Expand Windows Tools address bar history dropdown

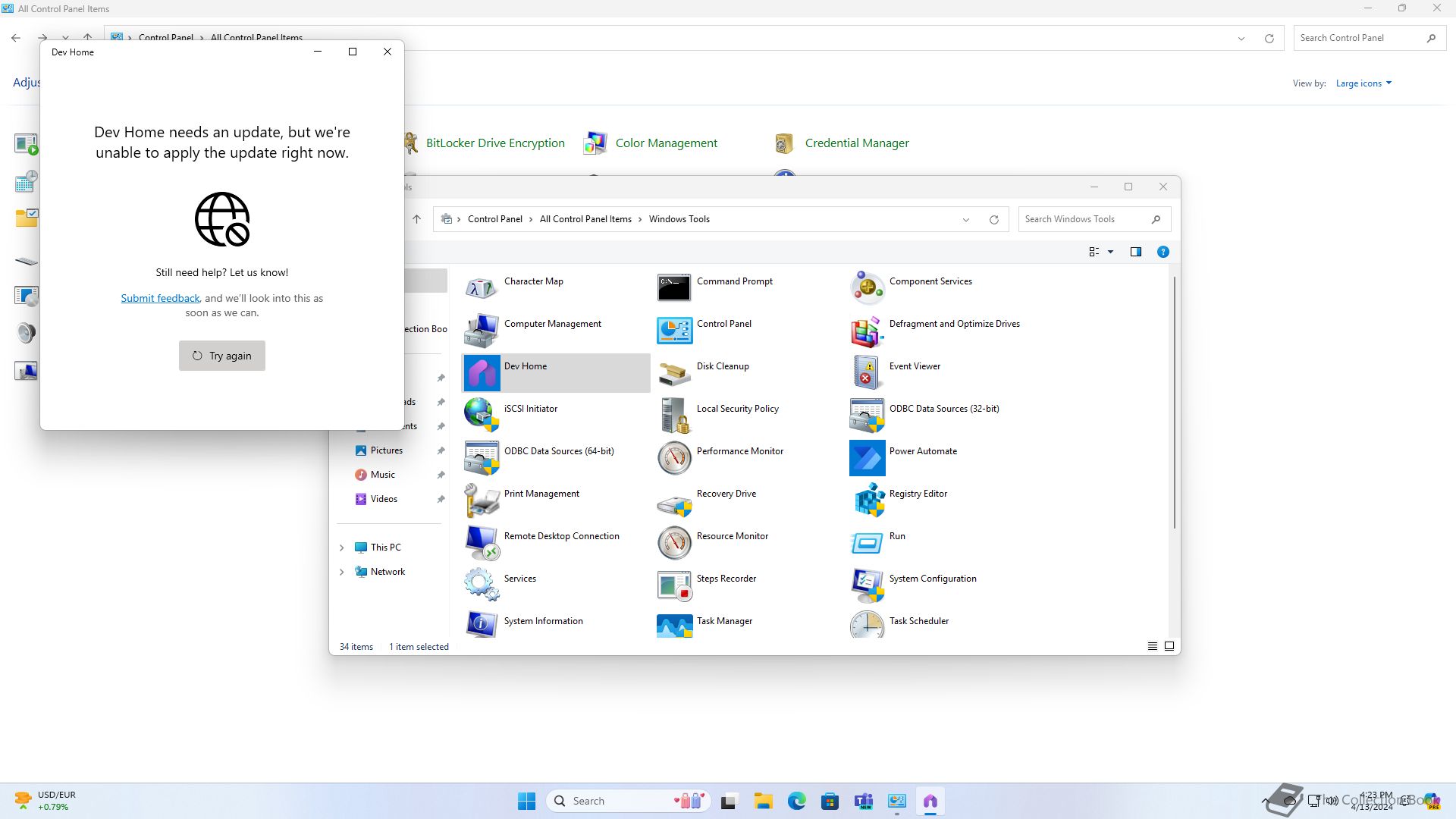(x=966, y=220)
